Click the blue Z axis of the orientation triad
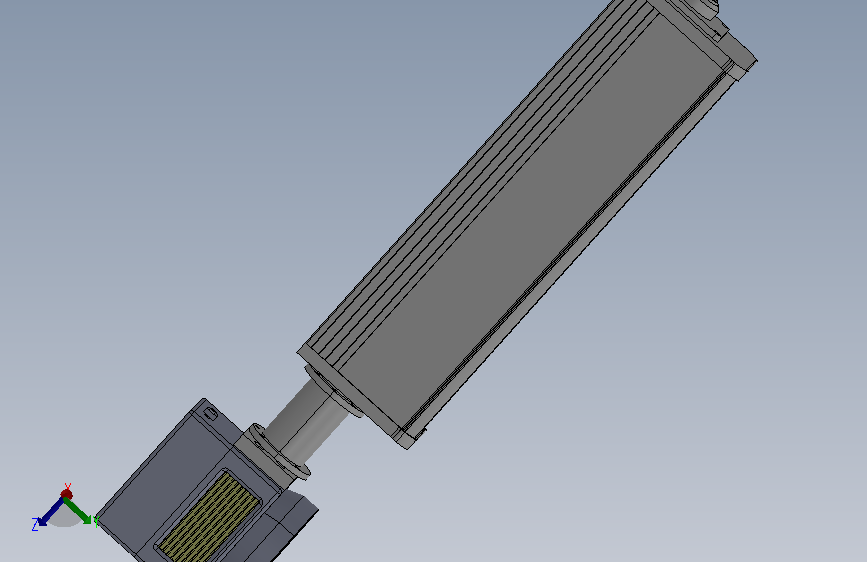This screenshot has width=867, height=562. pyautogui.click(x=50, y=512)
